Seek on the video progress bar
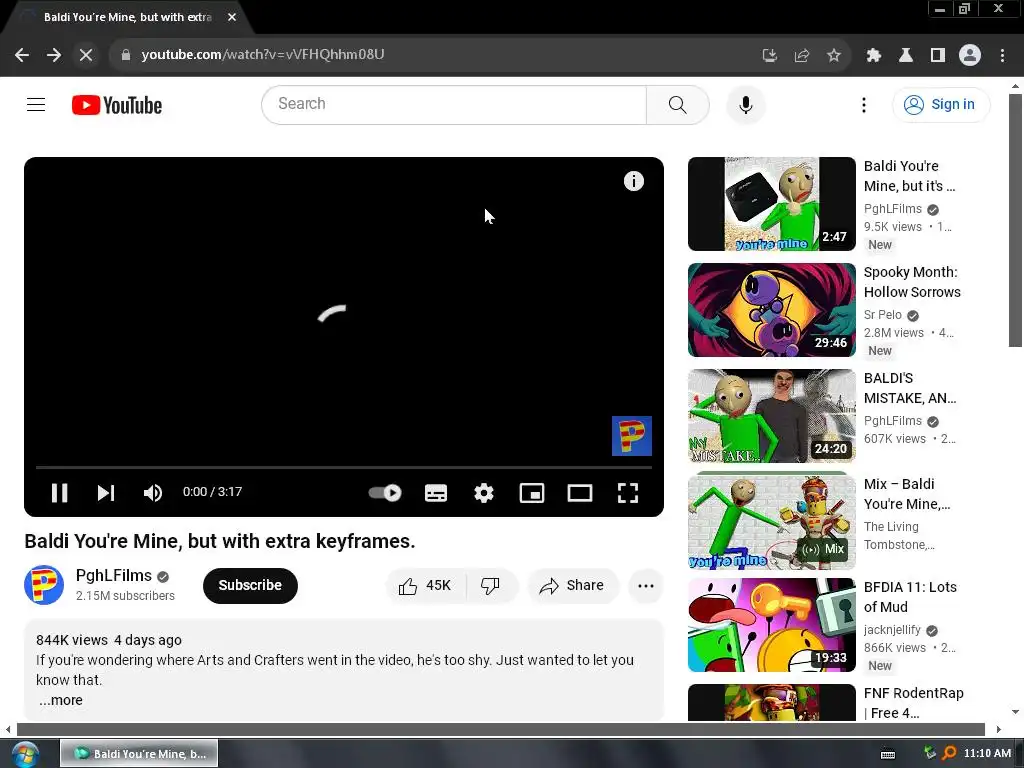This screenshot has height=768, width=1024. pyautogui.click(x=344, y=468)
